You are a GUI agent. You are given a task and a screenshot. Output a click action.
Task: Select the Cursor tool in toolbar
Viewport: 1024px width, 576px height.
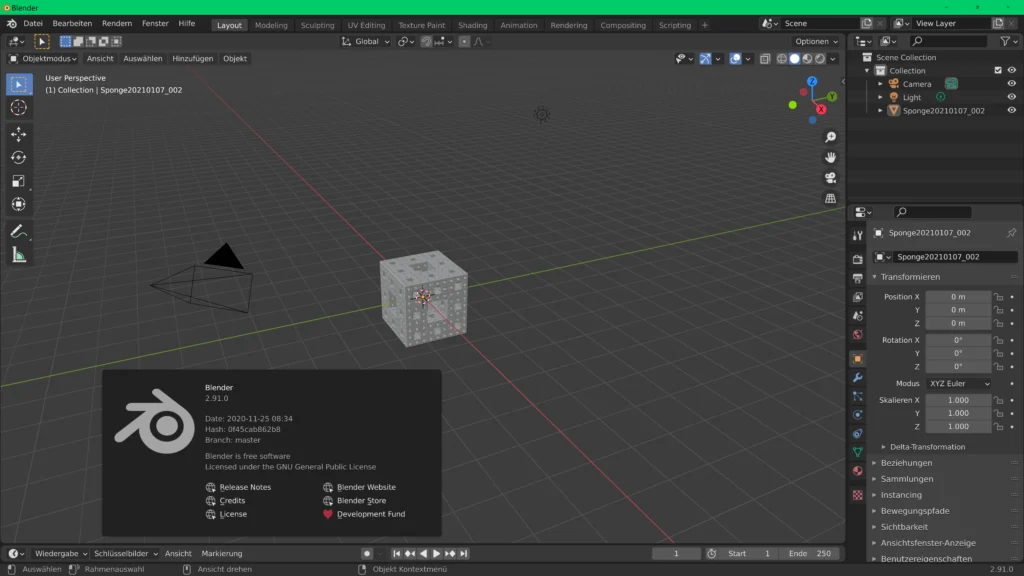18,108
